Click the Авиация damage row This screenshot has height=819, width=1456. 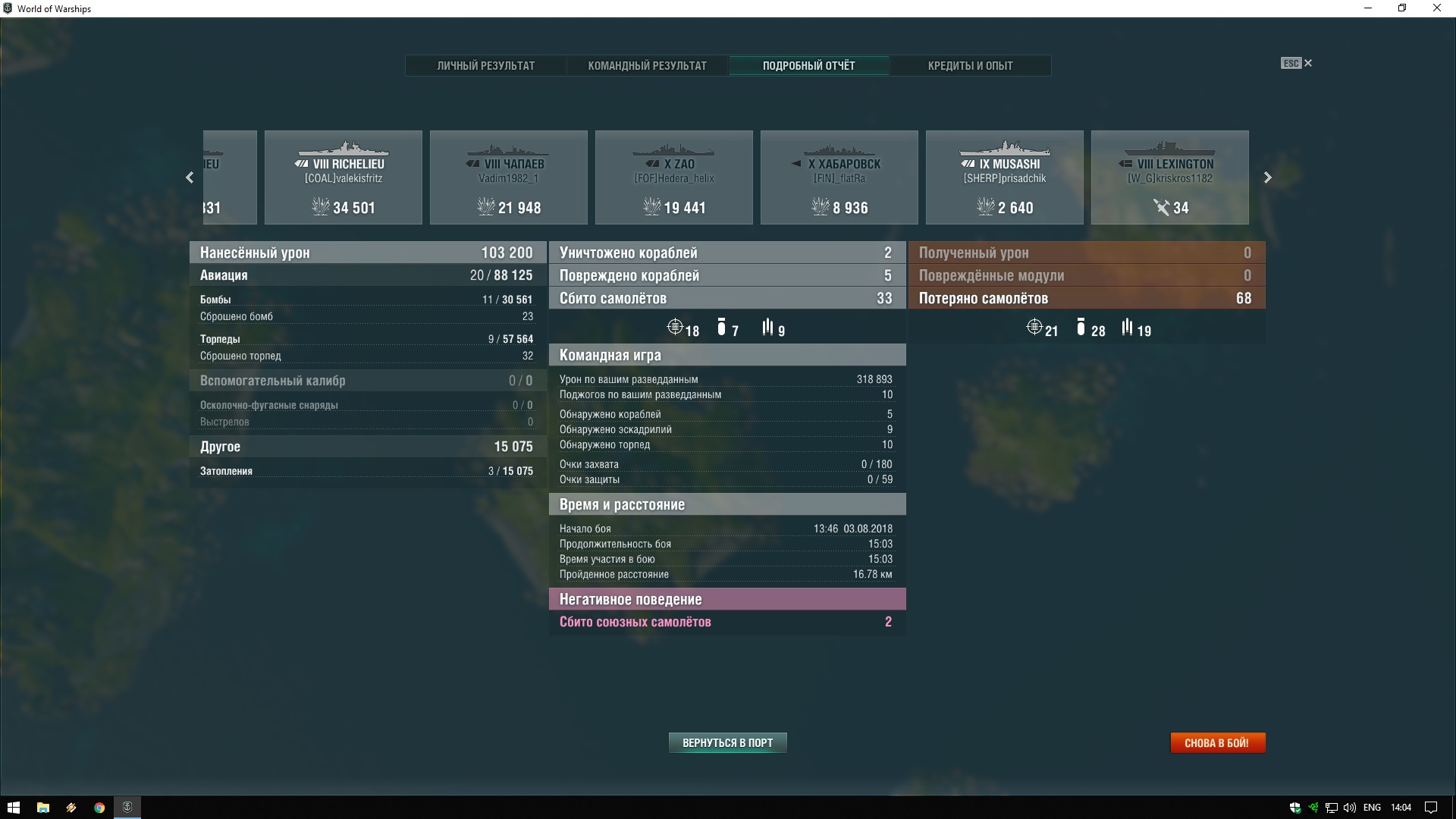point(368,275)
